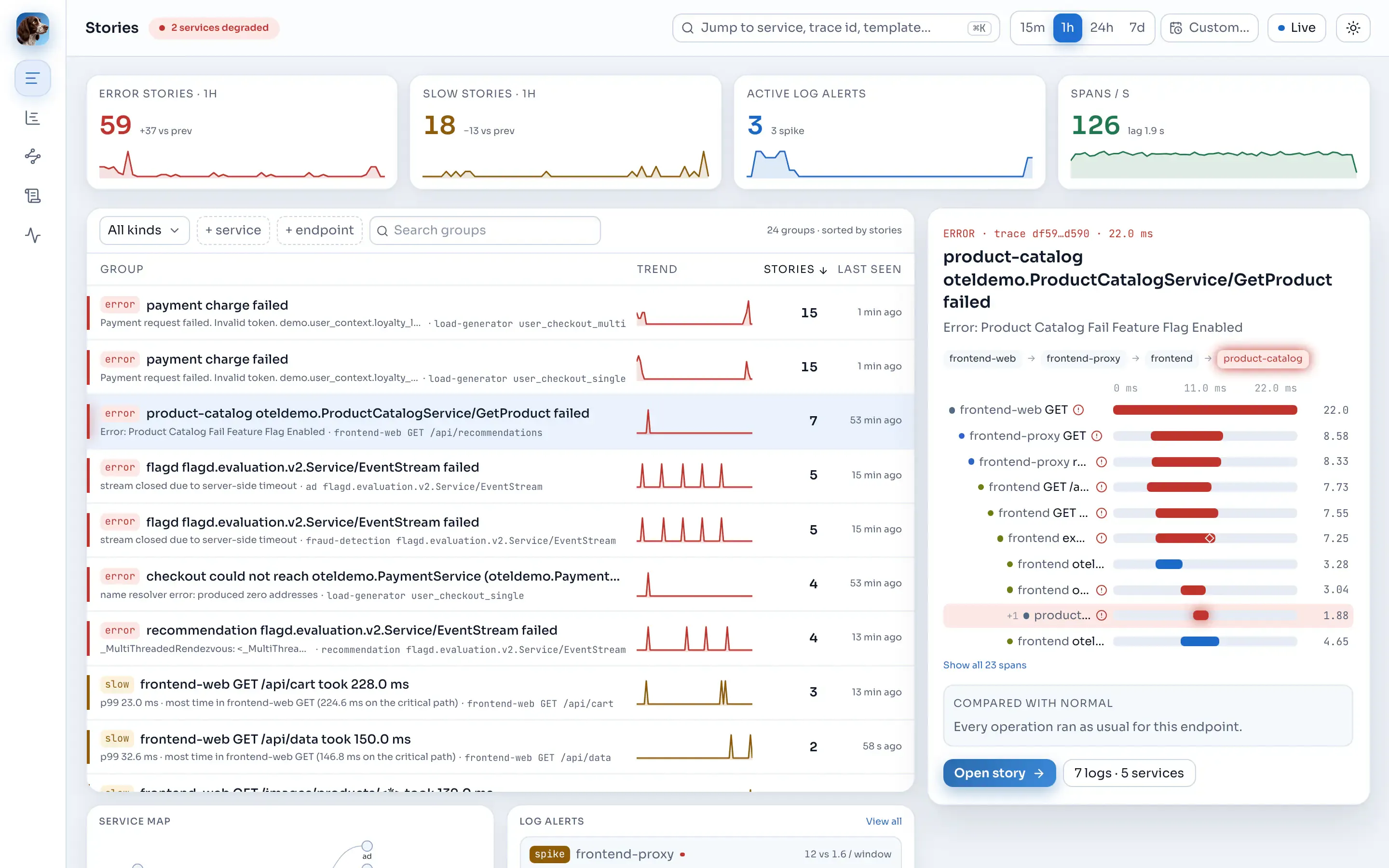The image size is (1389, 868).
Task: Click the error icon beside frontend-web GET span
Action: click(x=1078, y=410)
